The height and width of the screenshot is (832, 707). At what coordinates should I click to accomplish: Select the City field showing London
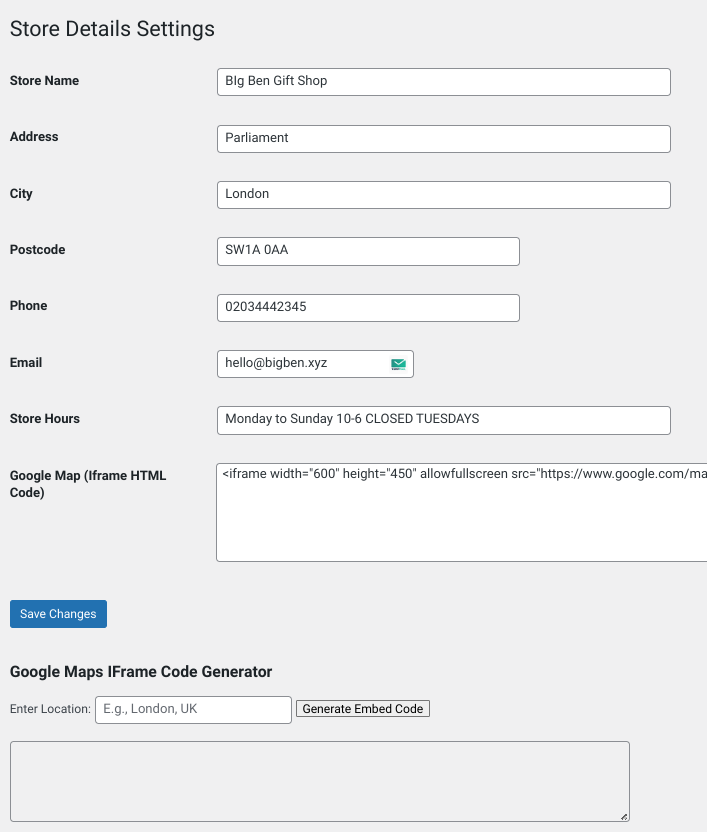(443, 195)
